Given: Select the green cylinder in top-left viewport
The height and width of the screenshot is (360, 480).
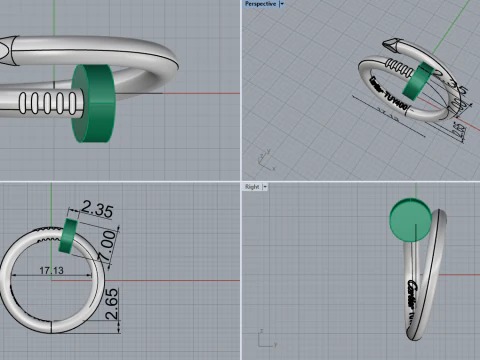Looking at the screenshot, I should [93, 103].
